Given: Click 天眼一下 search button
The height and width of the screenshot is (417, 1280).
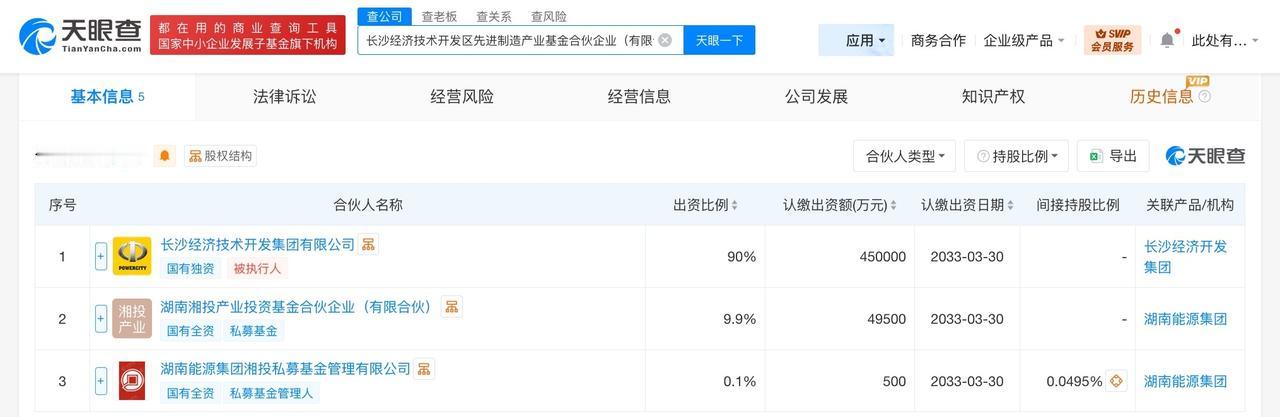Looking at the screenshot, I should pos(719,40).
